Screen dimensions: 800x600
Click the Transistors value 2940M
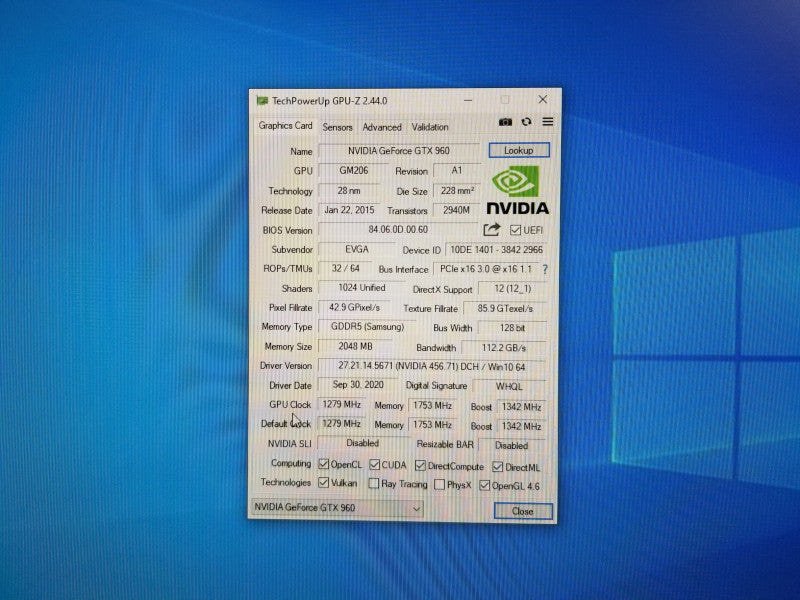(456, 210)
